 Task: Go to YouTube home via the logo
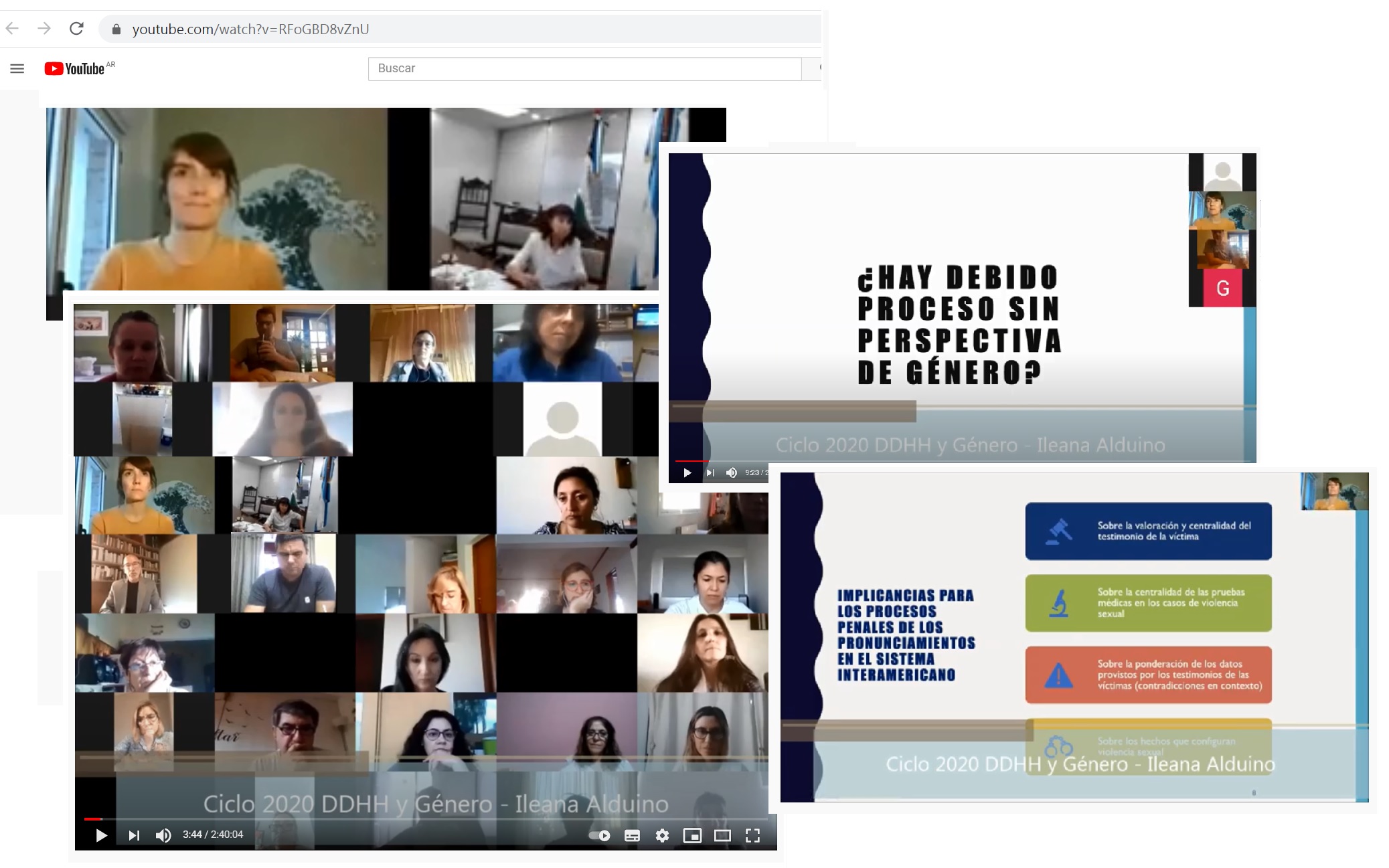pos(74,68)
